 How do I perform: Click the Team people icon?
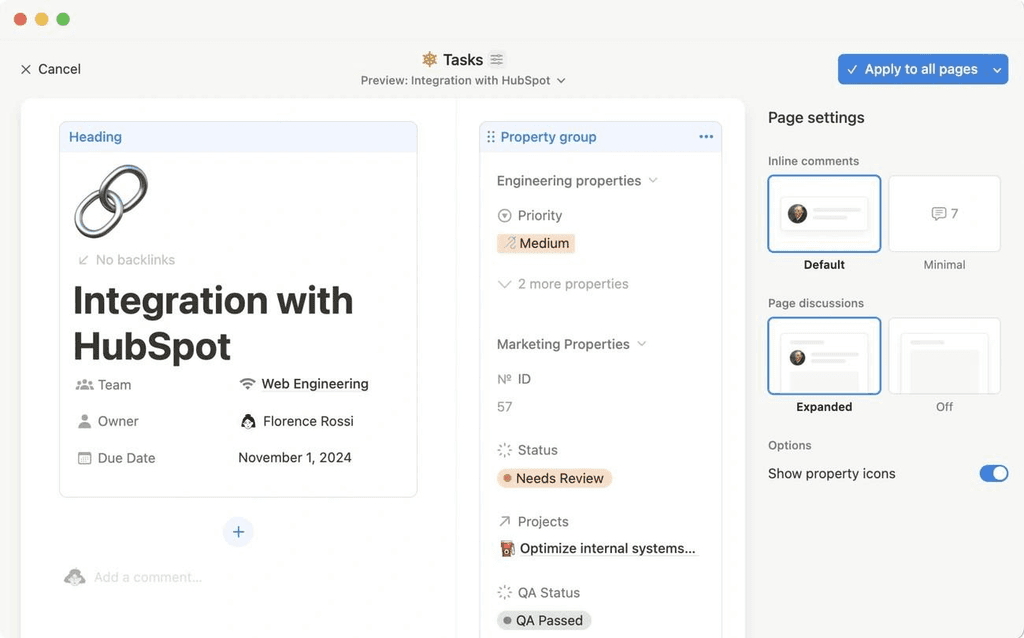85,385
